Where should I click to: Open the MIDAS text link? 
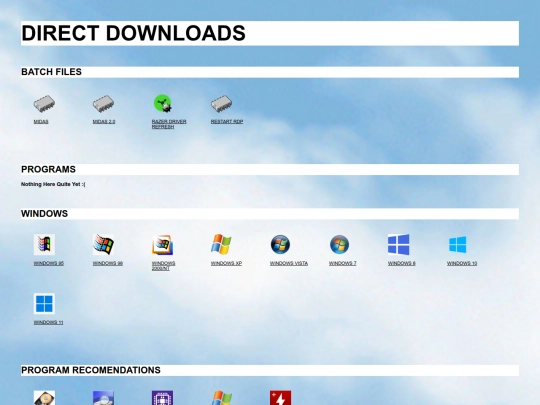[41, 122]
